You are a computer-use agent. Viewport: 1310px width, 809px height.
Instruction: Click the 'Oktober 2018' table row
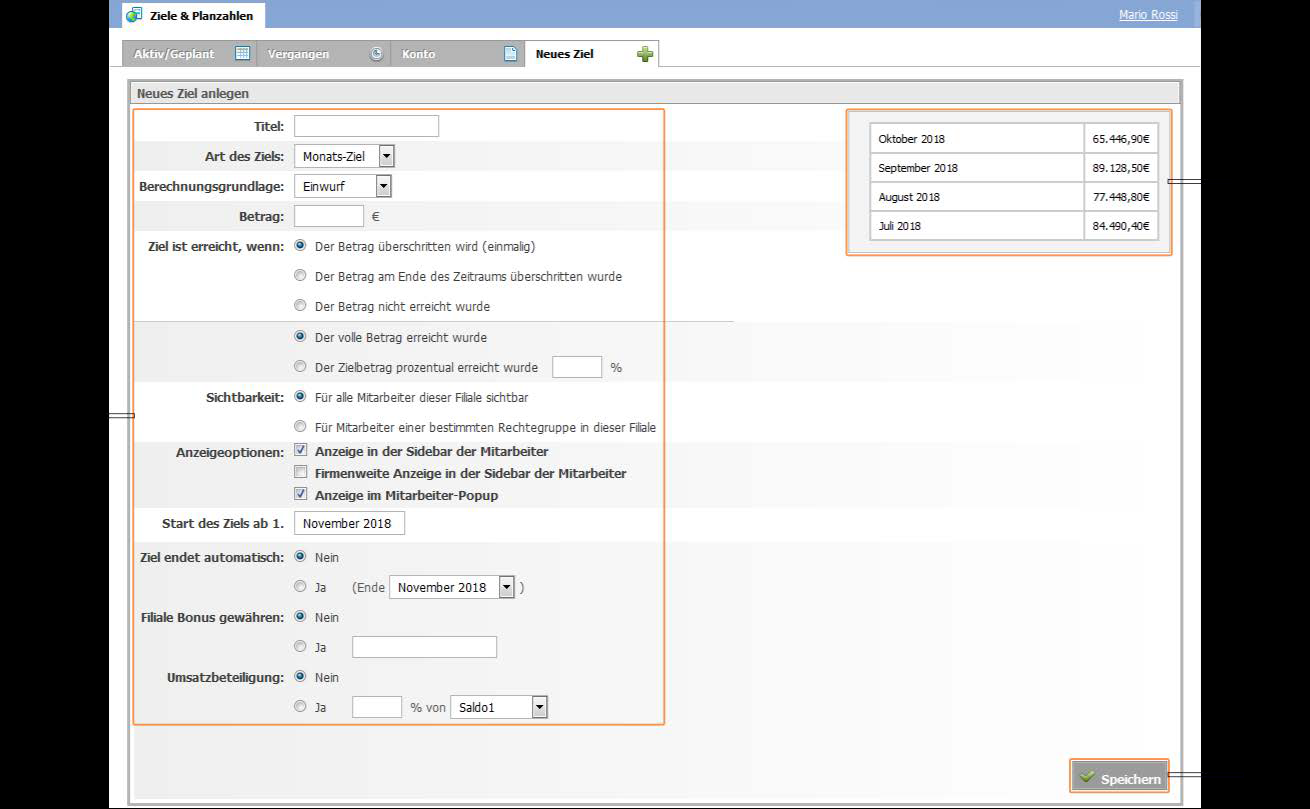click(1014, 138)
